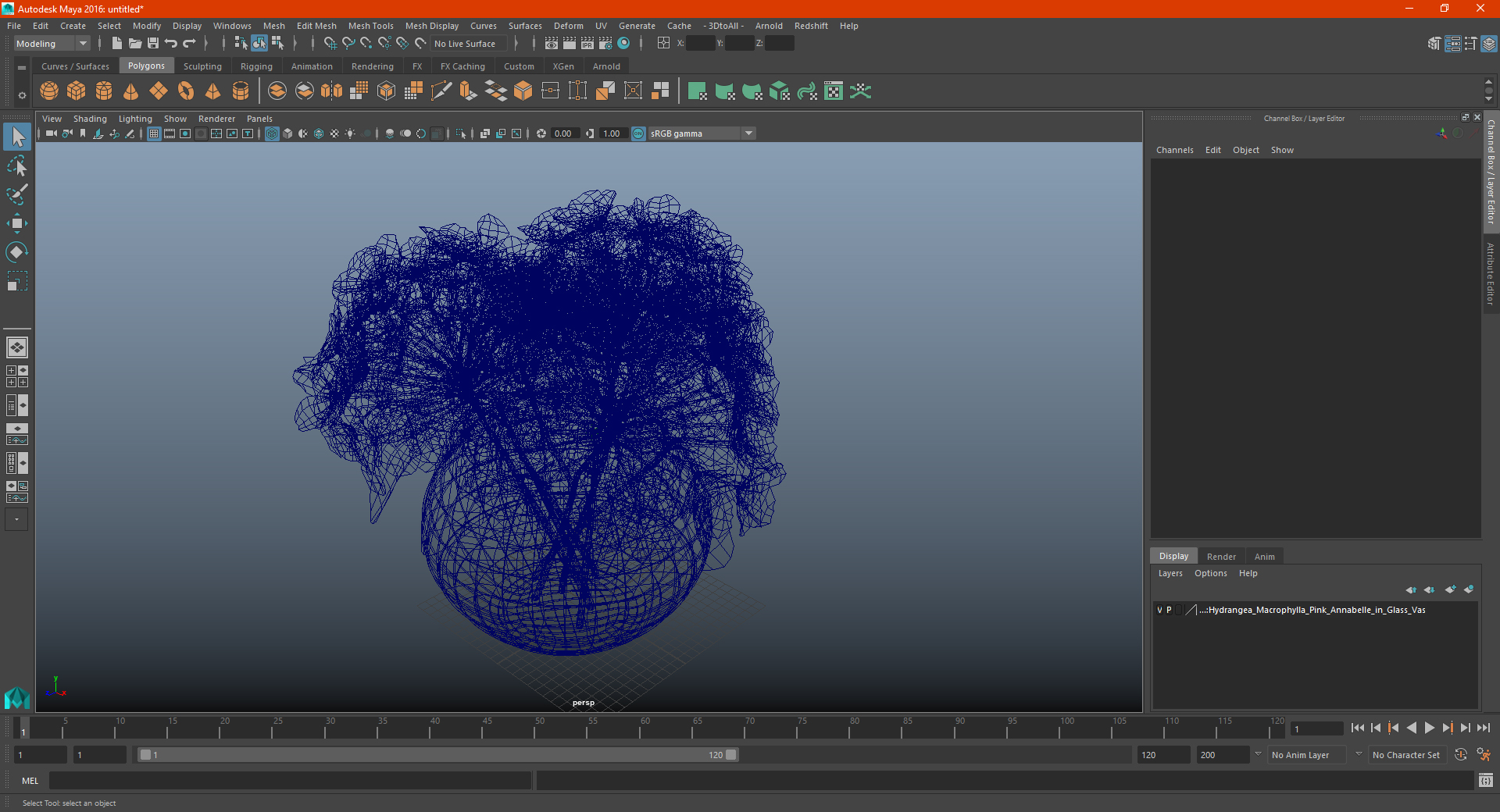Screen dimensions: 1500x812
Task: Click the Options menu in layer editor
Action: click(1211, 573)
